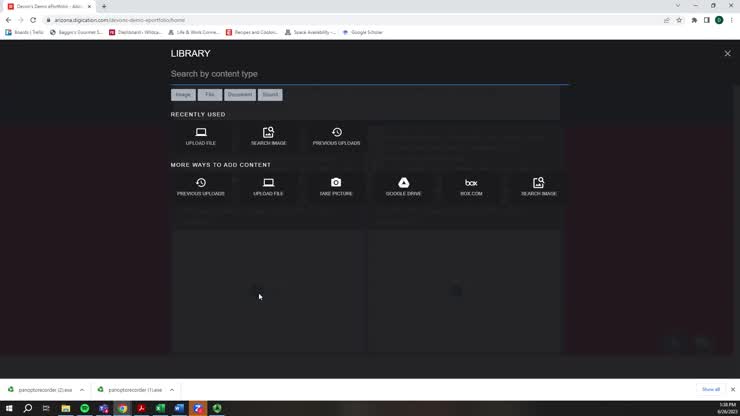740x416 pixels.
Task: Expand options for panoptorecorder (2).exe download
Action: click(x=82, y=390)
